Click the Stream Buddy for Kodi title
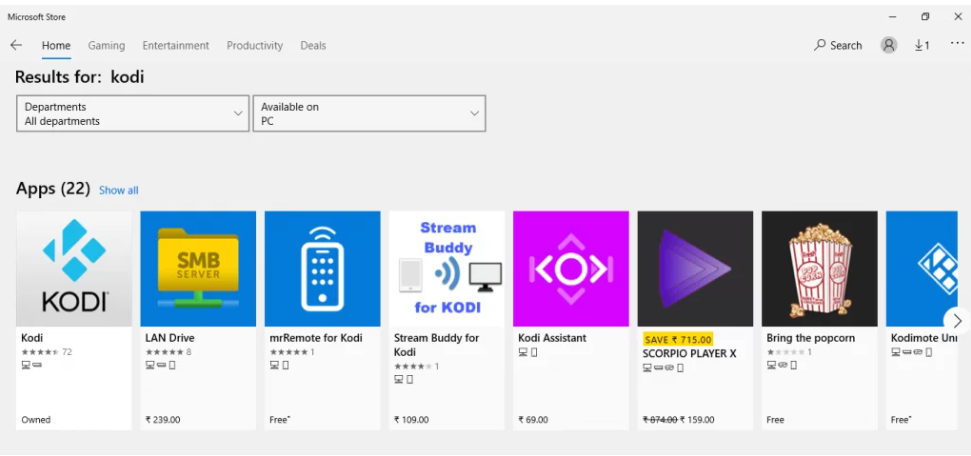Screen dimensions: 971x456 click(437, 345)
